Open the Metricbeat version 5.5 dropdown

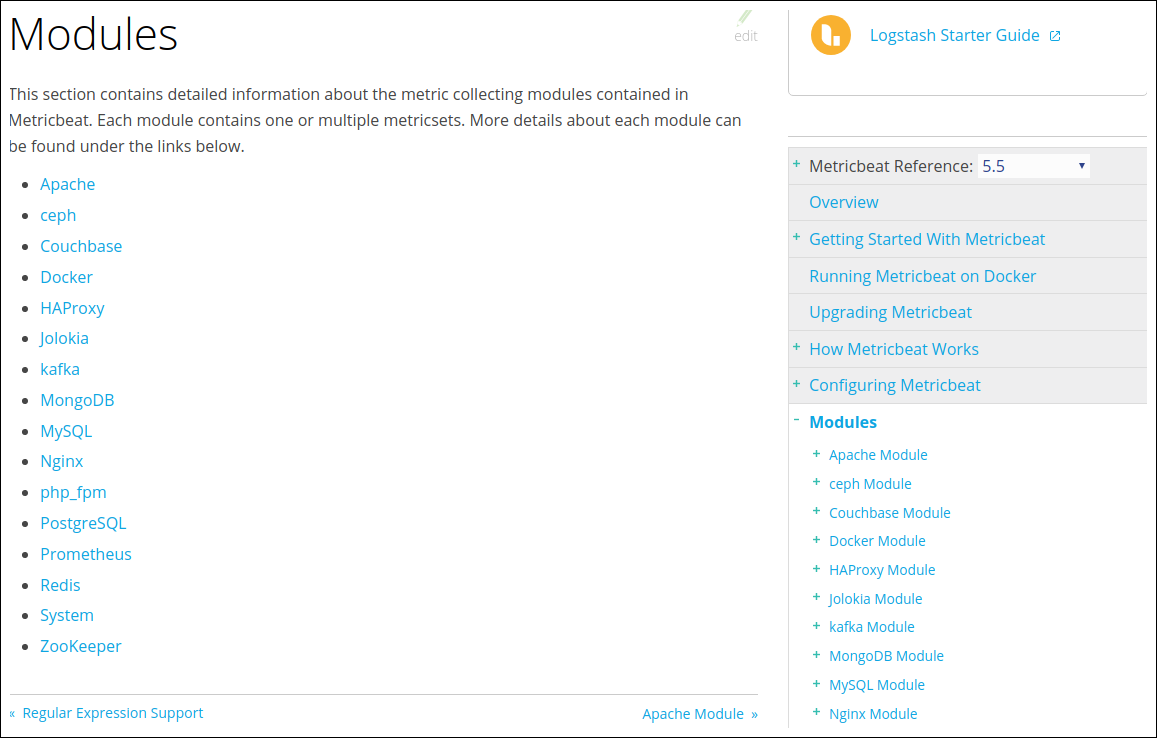(x=1033, y=166)
